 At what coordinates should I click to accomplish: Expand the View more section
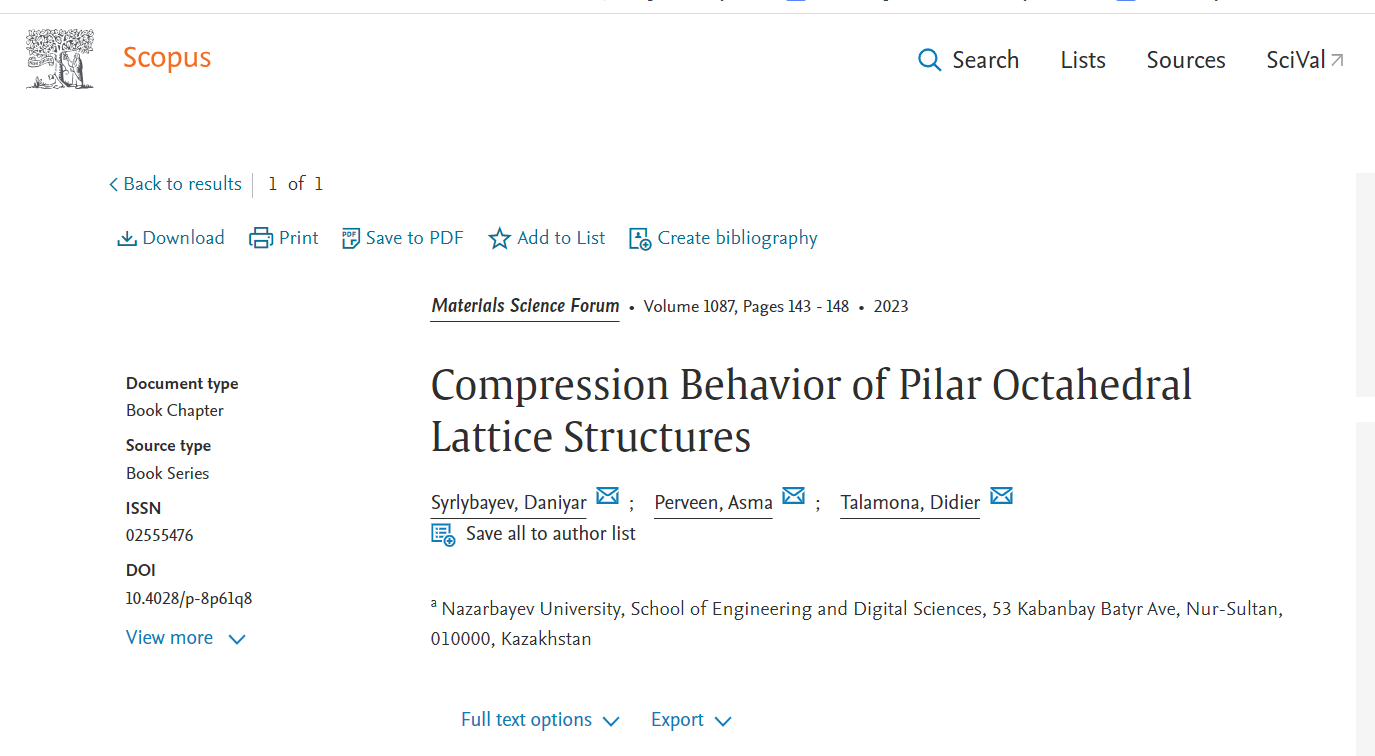coord(186,638)
